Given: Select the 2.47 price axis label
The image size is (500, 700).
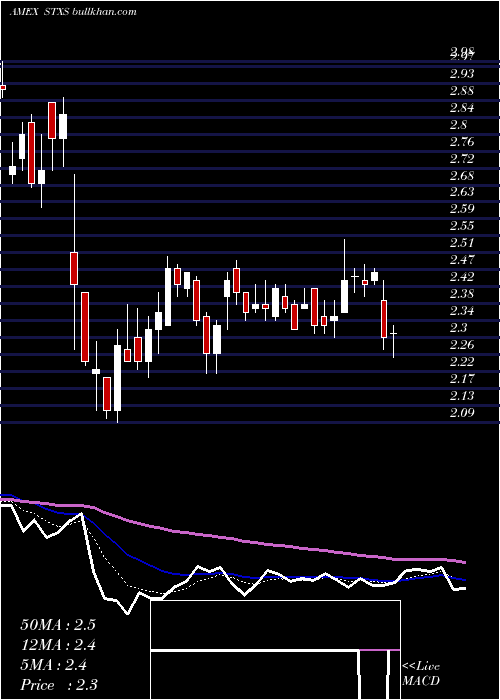Looking at the screenshot, I should point(462,260).
